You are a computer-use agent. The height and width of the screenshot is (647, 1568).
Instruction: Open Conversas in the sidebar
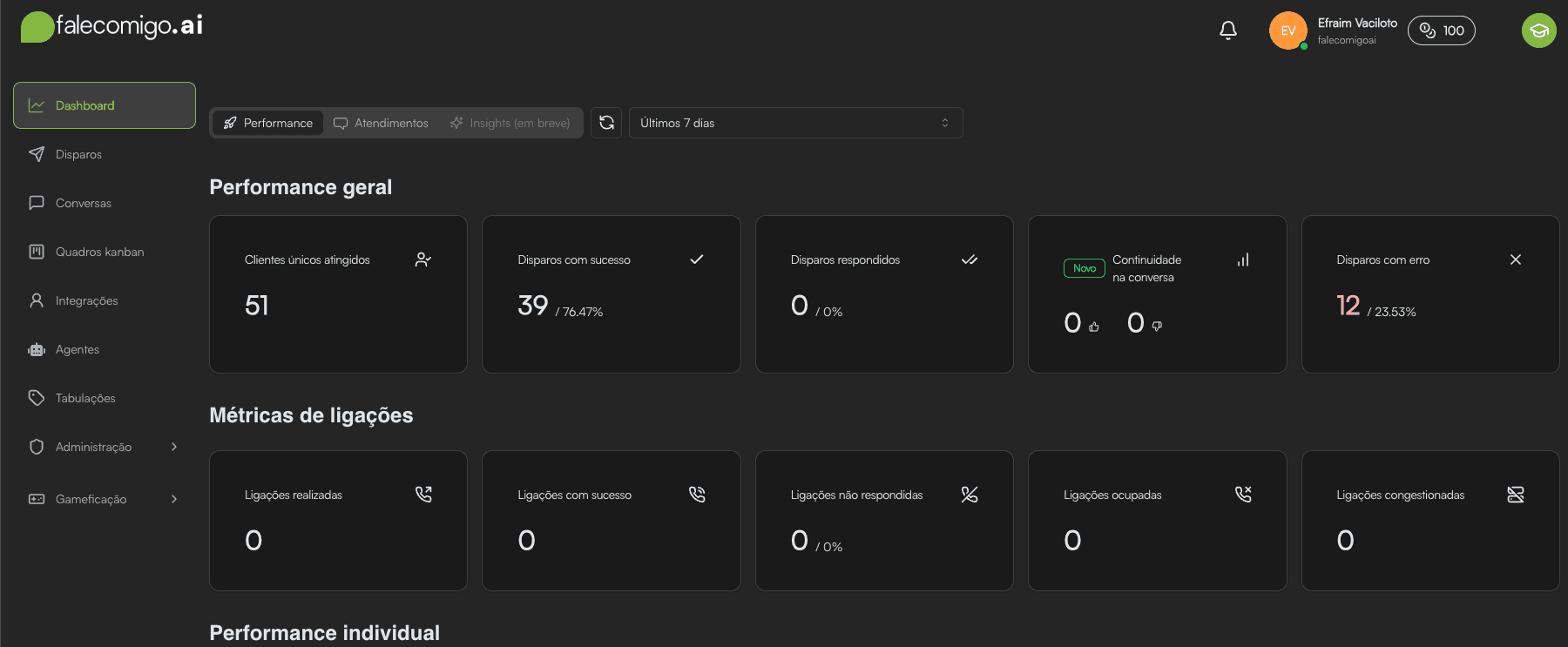tap(105, 203)
